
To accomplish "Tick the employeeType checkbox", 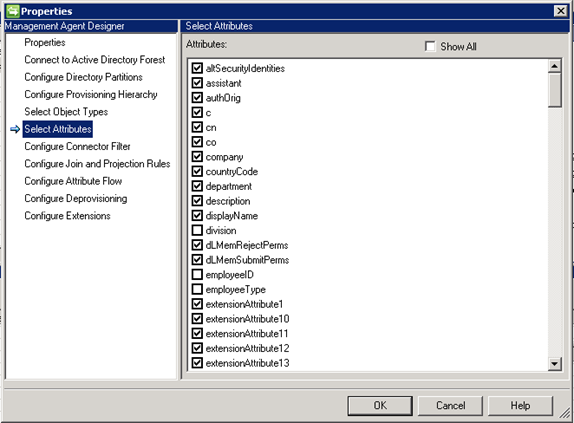I will tap(197, 289).
